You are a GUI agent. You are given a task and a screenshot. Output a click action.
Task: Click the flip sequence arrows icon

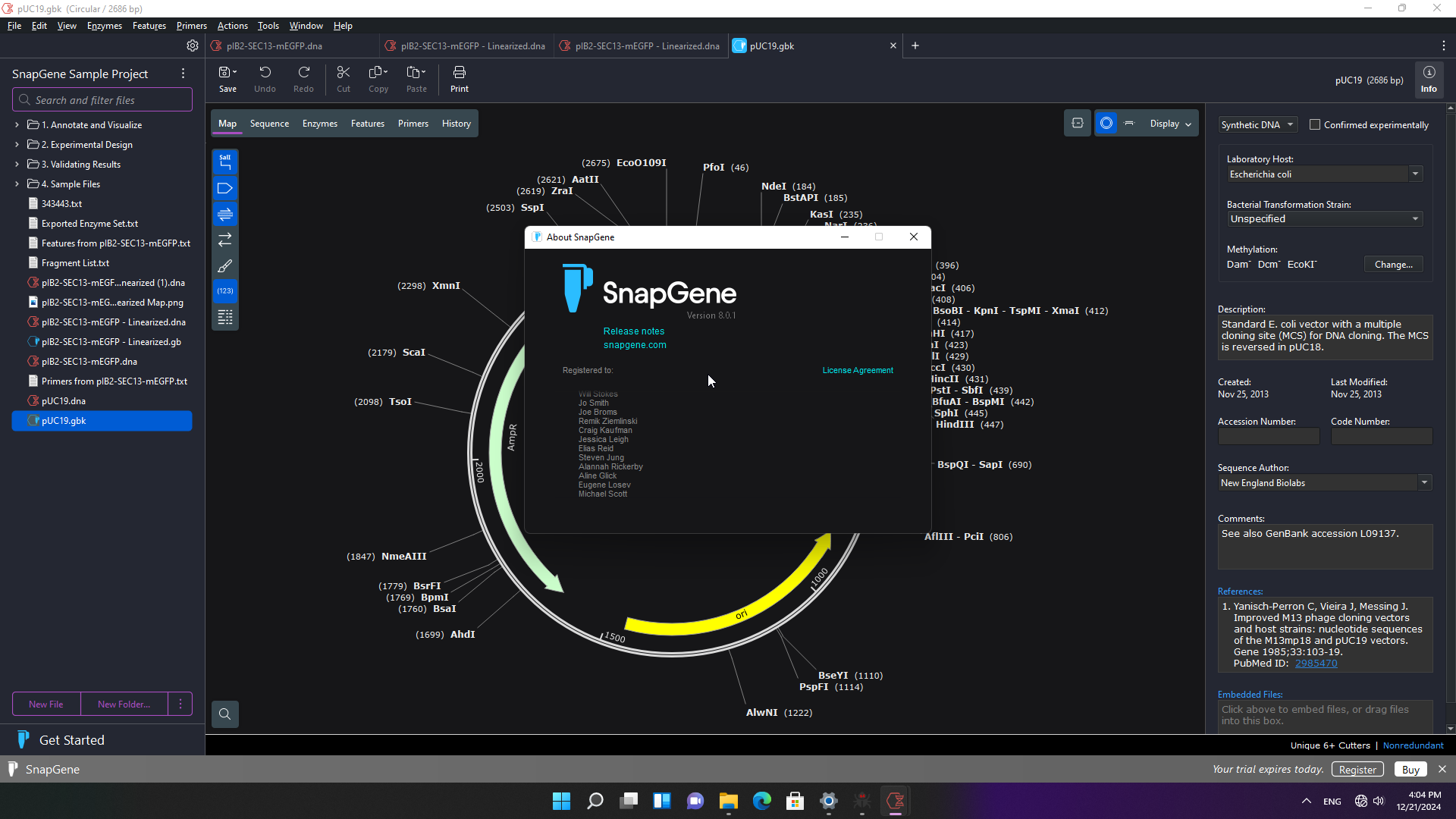[225, 240]
